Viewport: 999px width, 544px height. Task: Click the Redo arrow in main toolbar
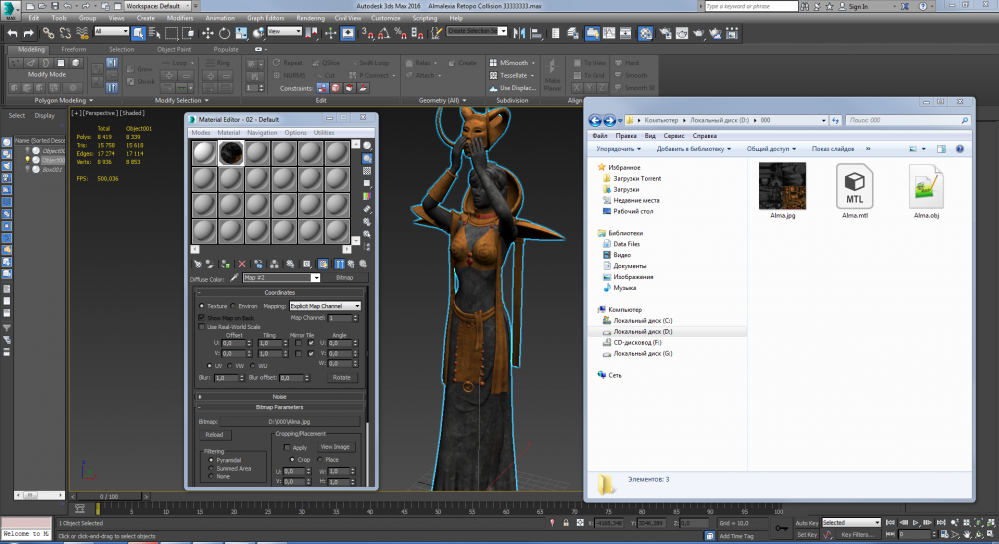[28, 33]
